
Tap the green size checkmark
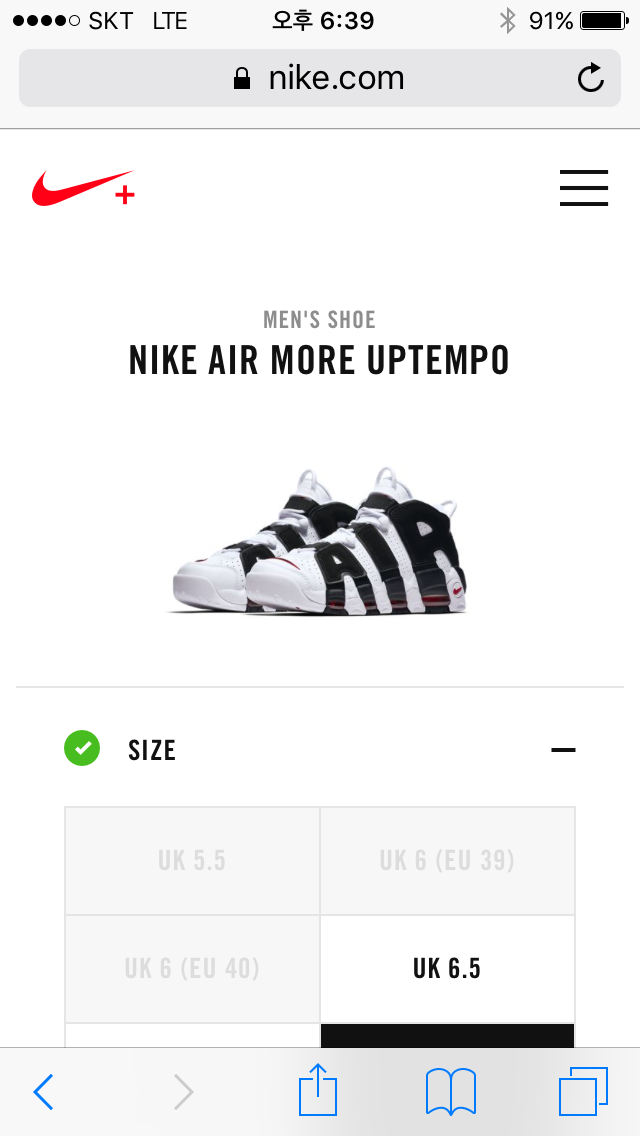[82, 748]
